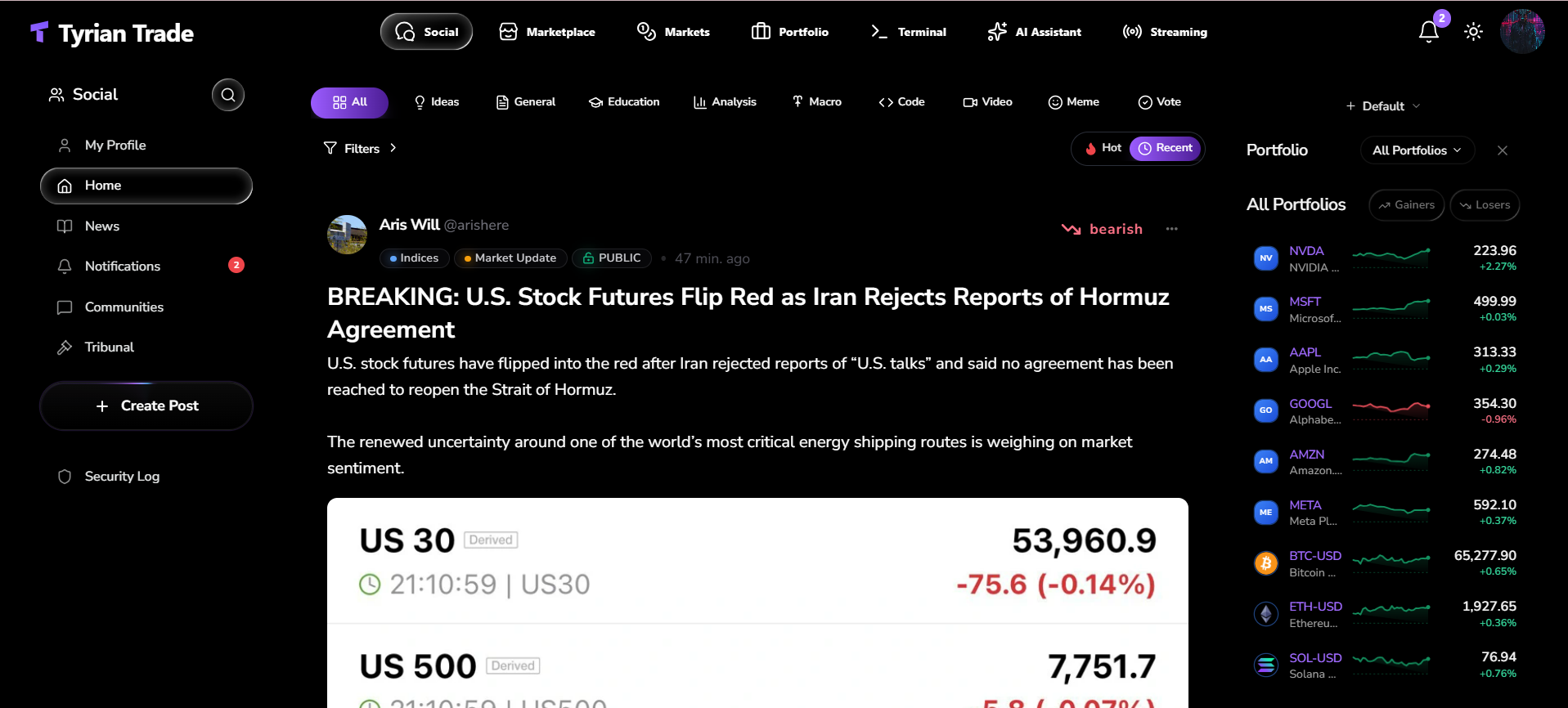Click the MSFT ticker icon
The height and width of the screenshot is (708, 1568).
pyautogui.click(x=1265, y=309)
